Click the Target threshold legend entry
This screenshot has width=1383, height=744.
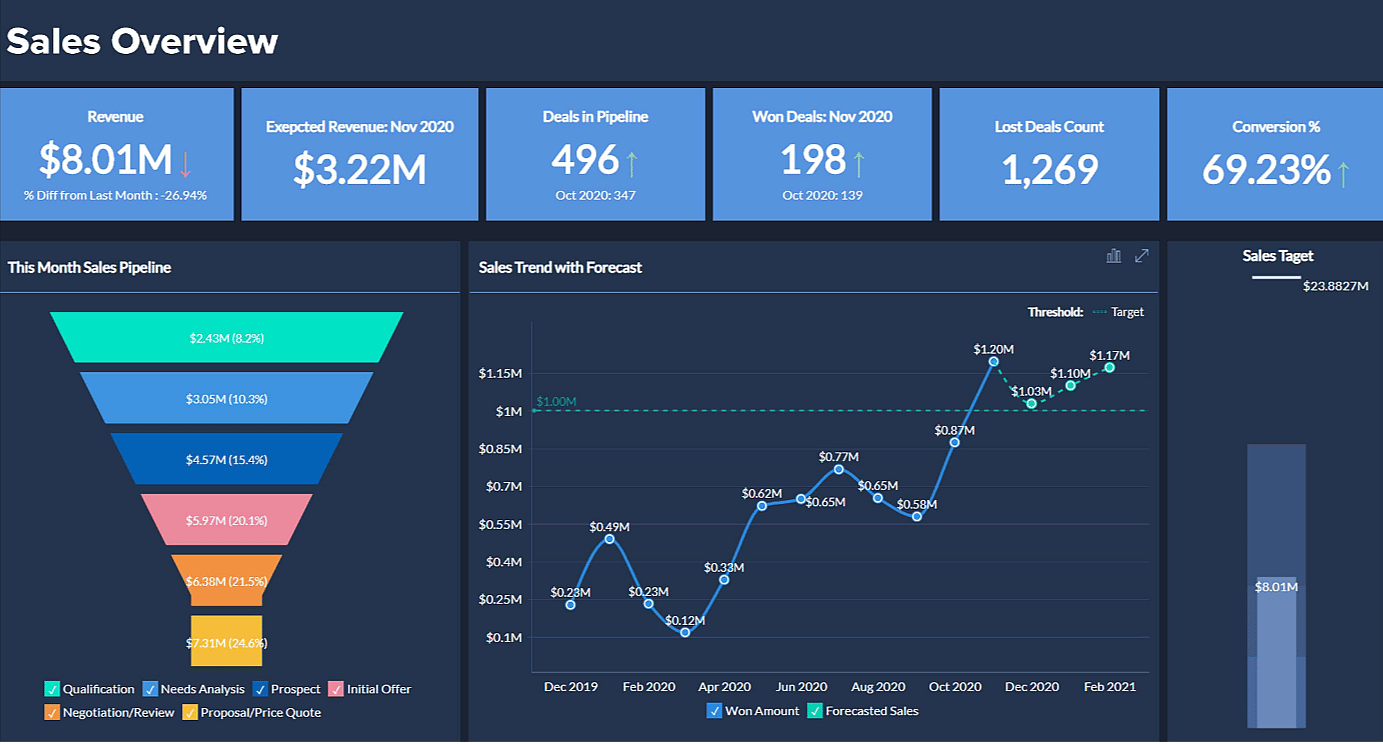coord(1118,312)
